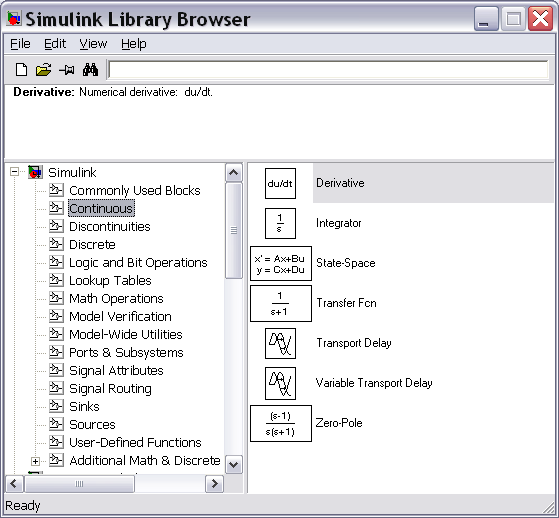Click the Transport Delay label
The image size is (559, 518).
pos(354,343)
